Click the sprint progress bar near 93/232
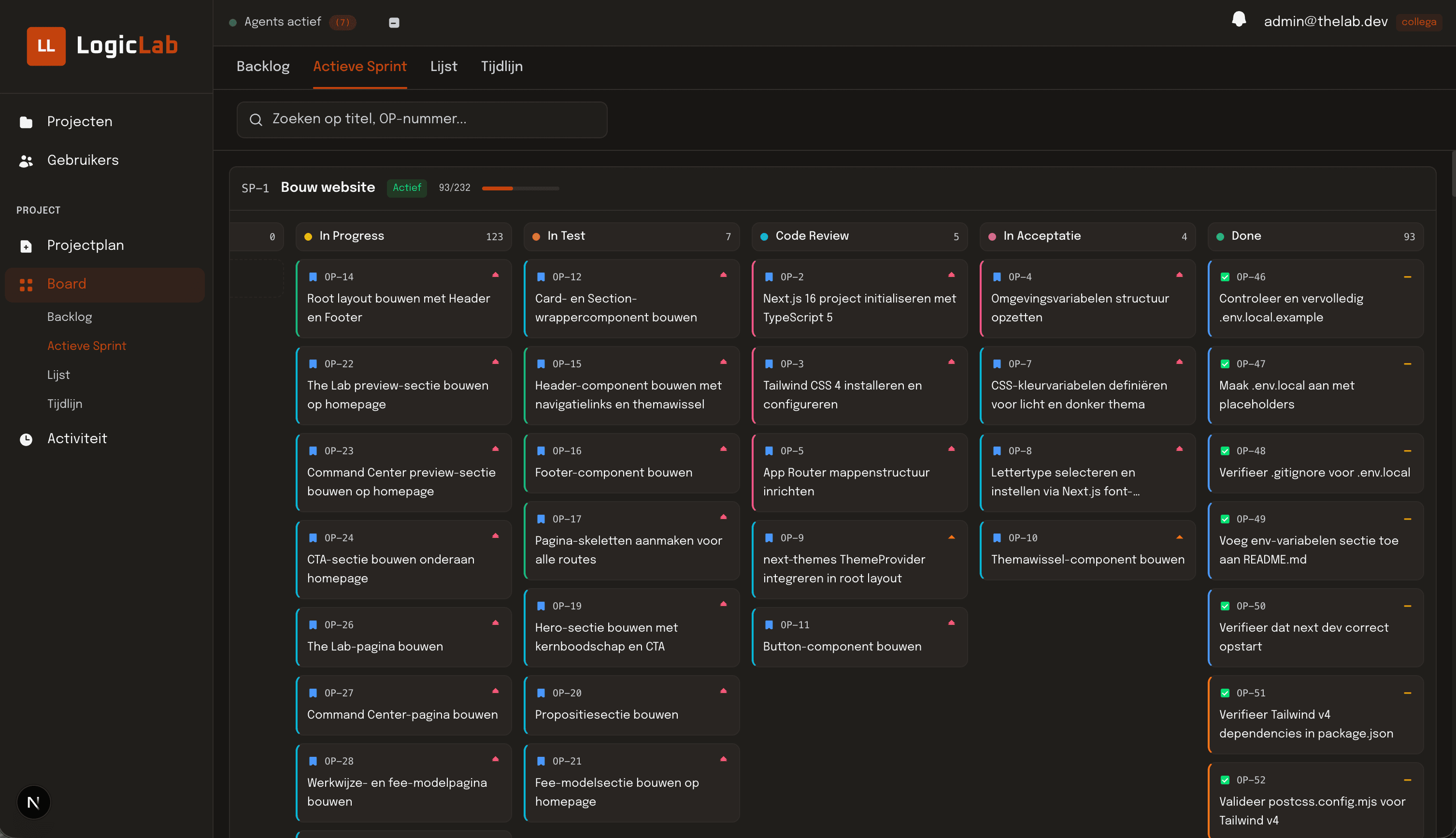 tap(519, 188)
